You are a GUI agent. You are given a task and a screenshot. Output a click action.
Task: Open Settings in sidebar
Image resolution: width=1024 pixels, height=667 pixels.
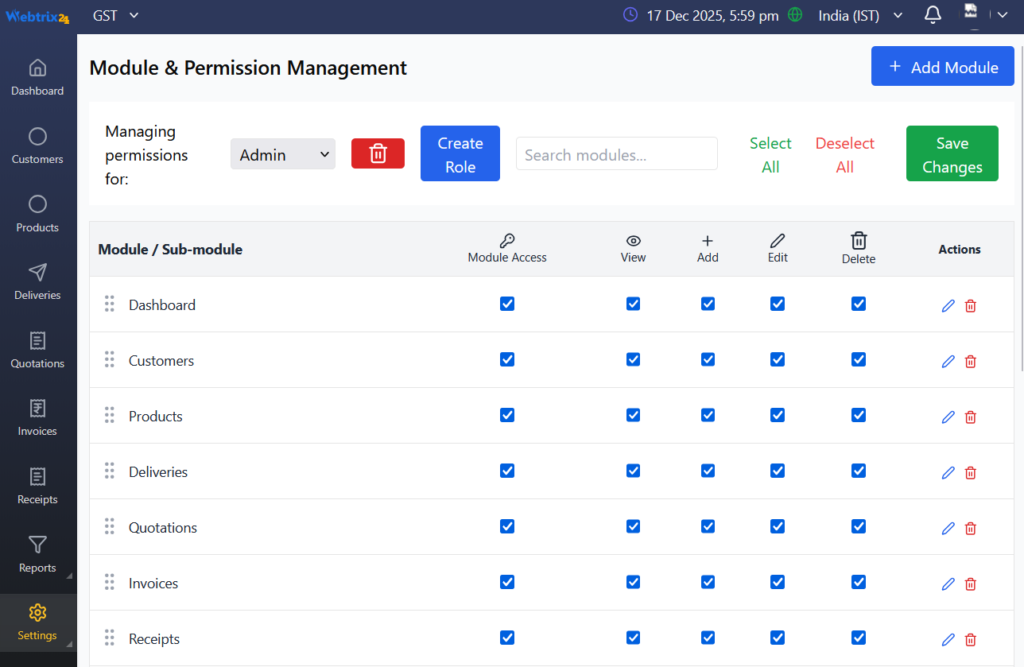point(37,623)
